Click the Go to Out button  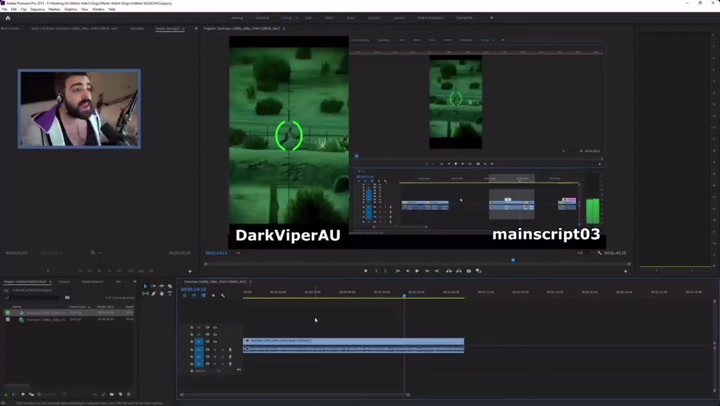437,271
